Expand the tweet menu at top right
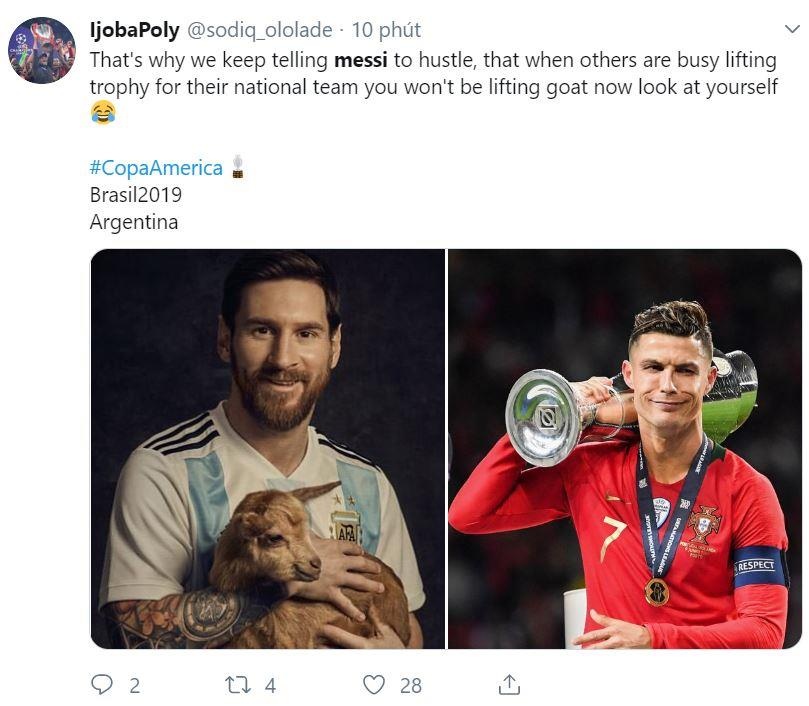The image size is (809, 706). click(793, 30)
